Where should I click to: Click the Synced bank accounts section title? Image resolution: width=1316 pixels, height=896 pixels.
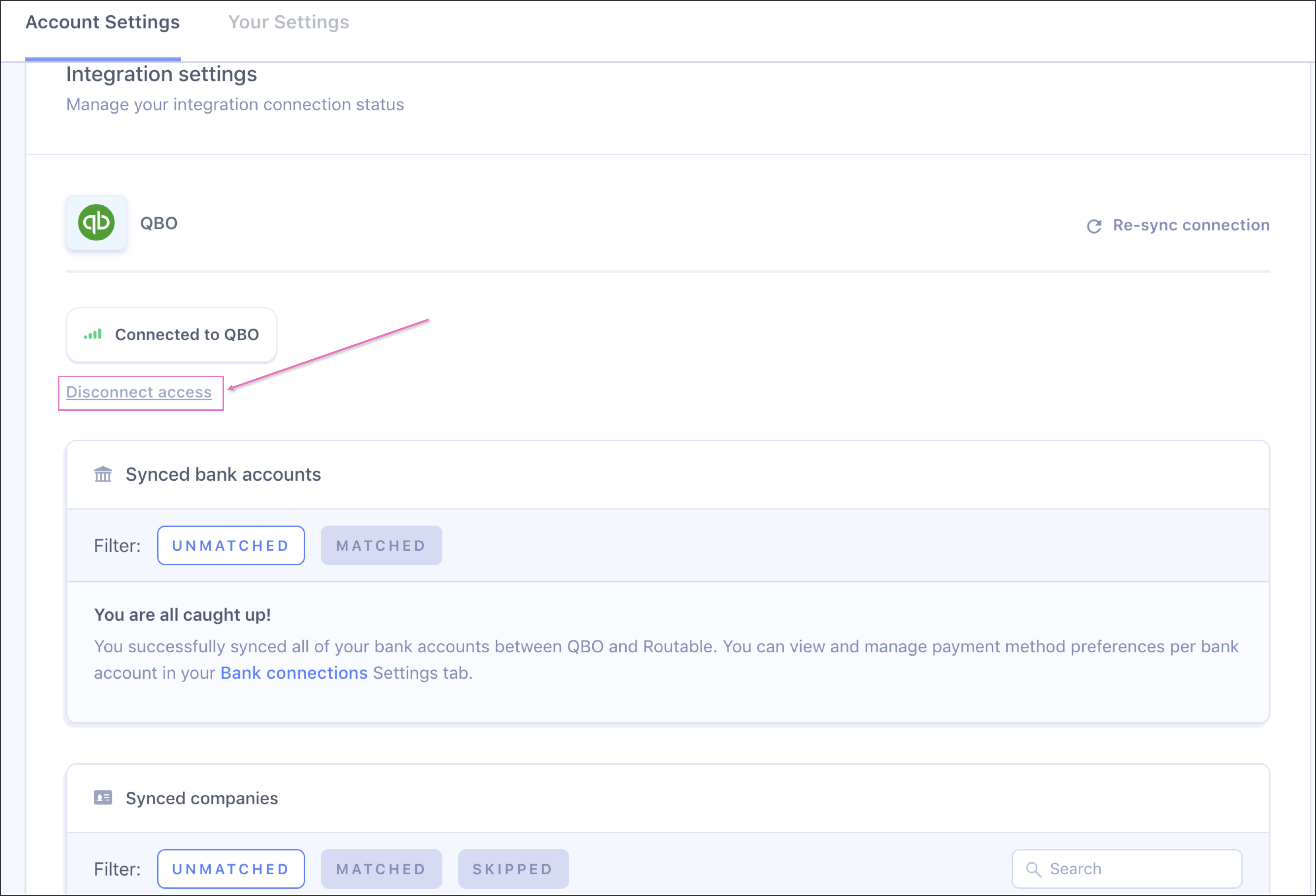(x=223, y=474)
